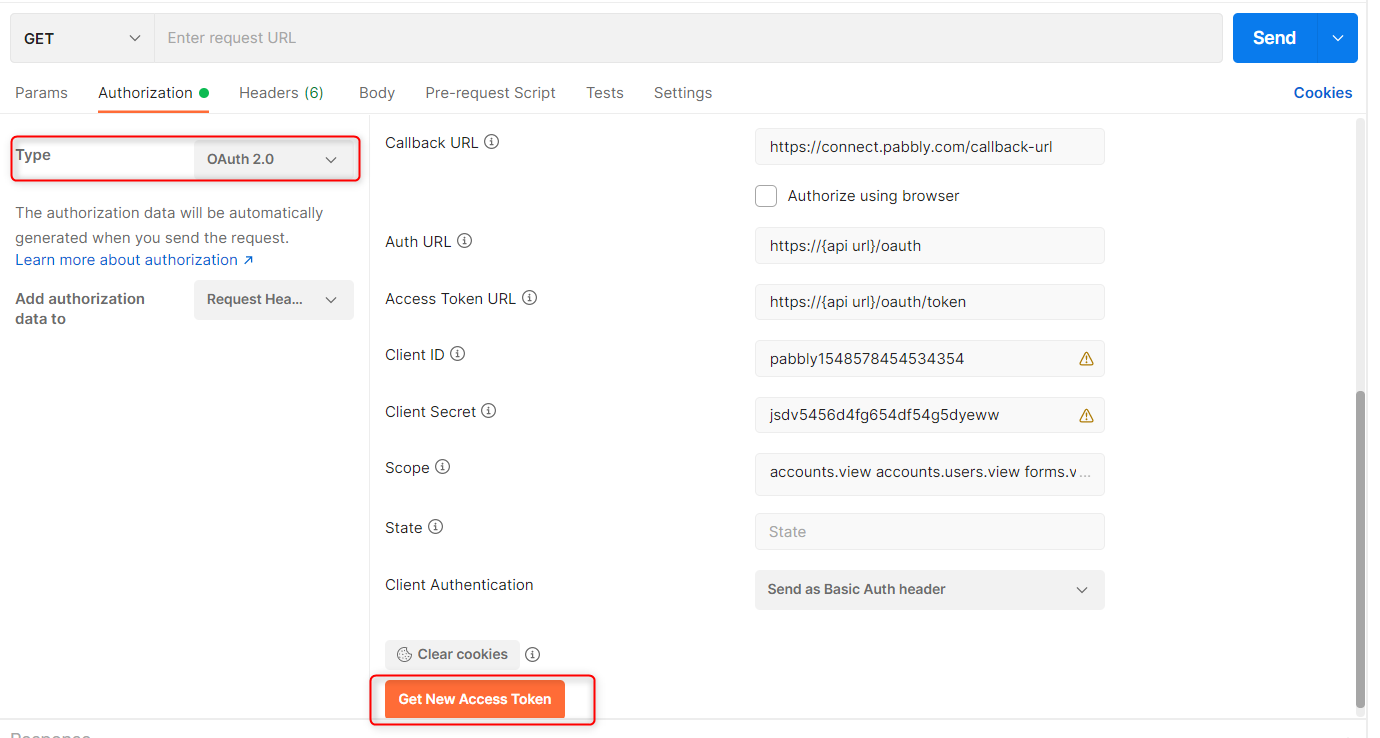
Task: Click the warning icon in Client Secret field
Action: tap(1086, 415)
